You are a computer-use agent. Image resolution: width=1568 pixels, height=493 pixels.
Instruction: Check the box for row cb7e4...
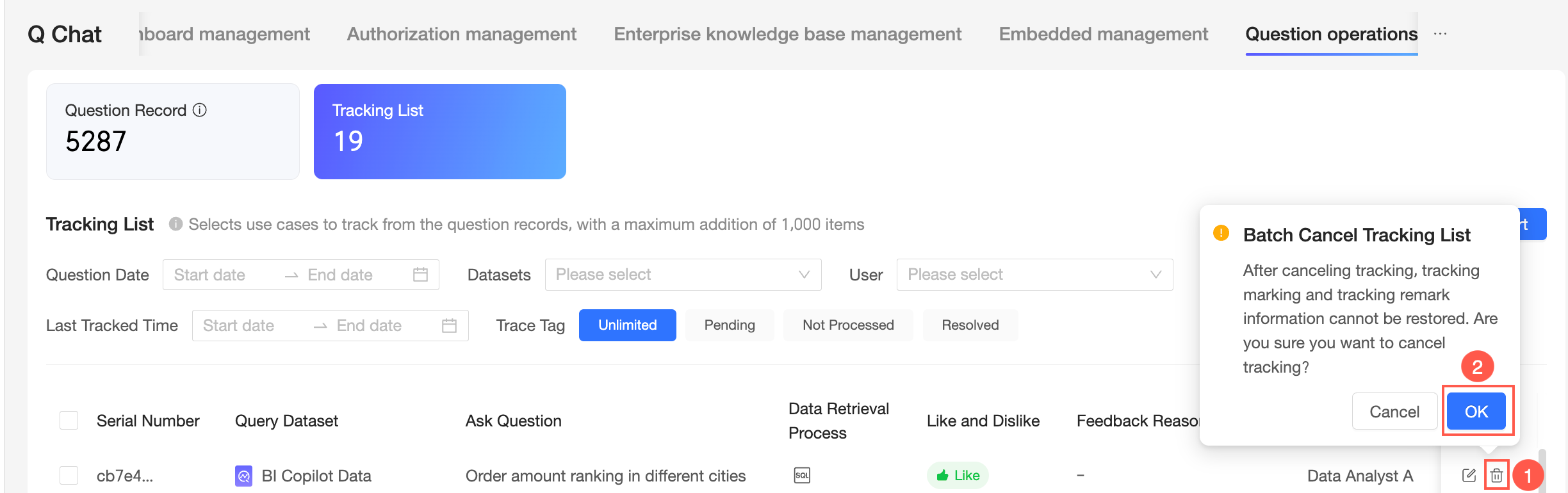(x=69, y=476)
